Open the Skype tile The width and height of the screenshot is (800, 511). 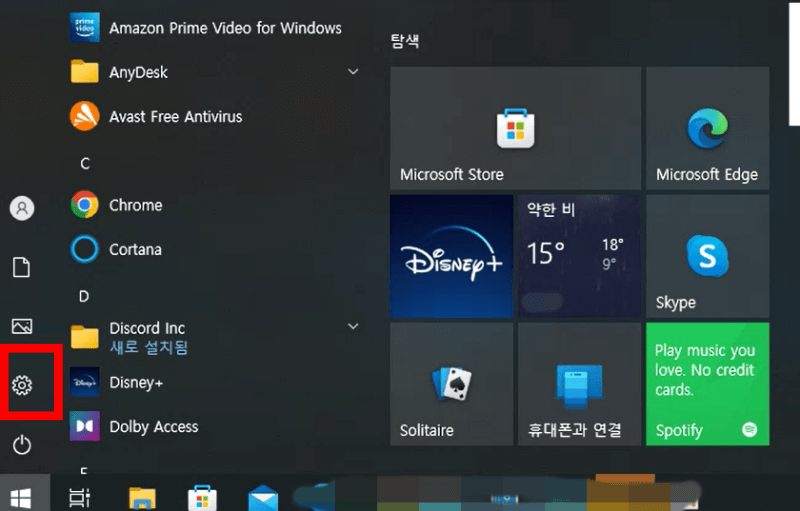[708, 257]
